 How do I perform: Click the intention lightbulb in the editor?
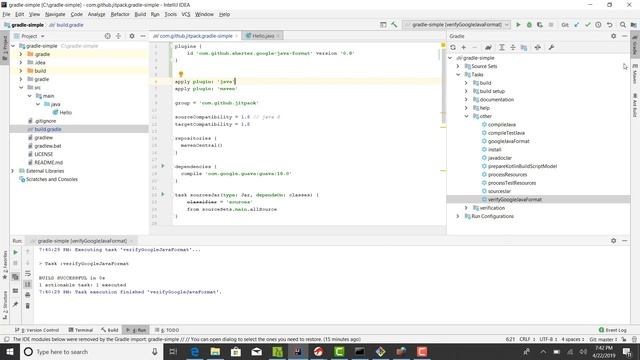click(181, 74)
